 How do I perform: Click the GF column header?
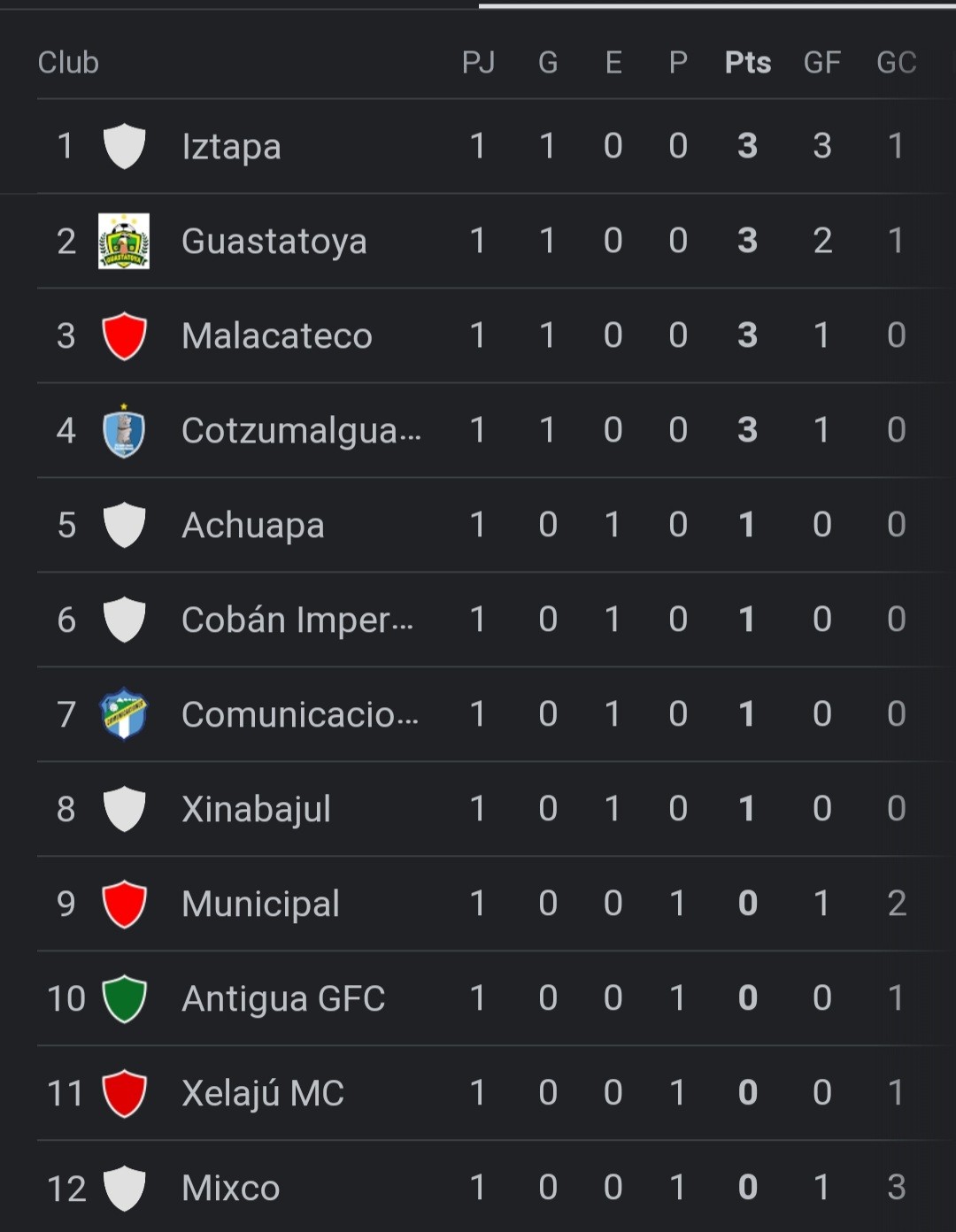click(x=821, y=63)
